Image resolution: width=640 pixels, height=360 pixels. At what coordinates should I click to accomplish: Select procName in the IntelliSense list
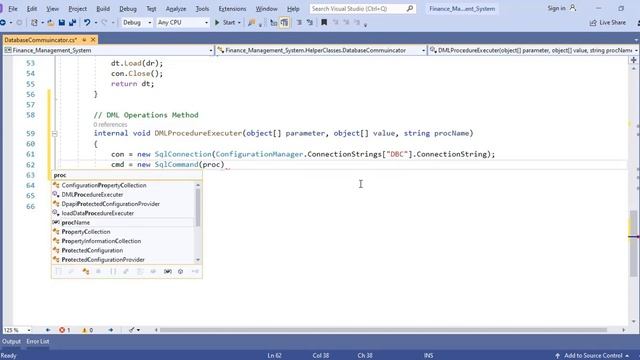pos(123,222)
